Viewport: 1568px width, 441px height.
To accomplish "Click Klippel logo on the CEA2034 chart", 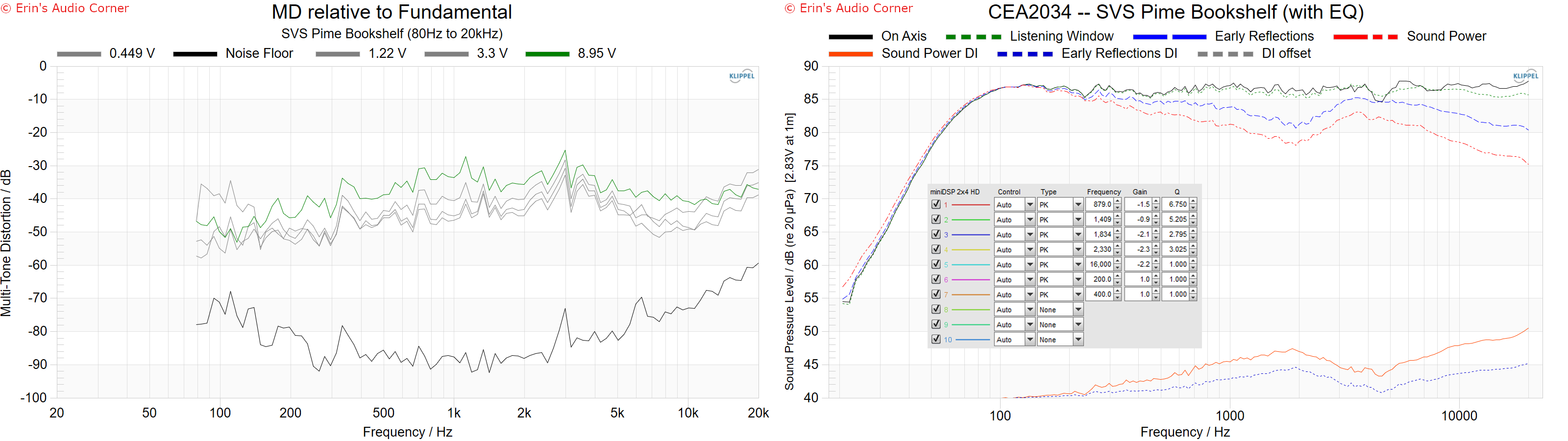I will [1525, 76].
